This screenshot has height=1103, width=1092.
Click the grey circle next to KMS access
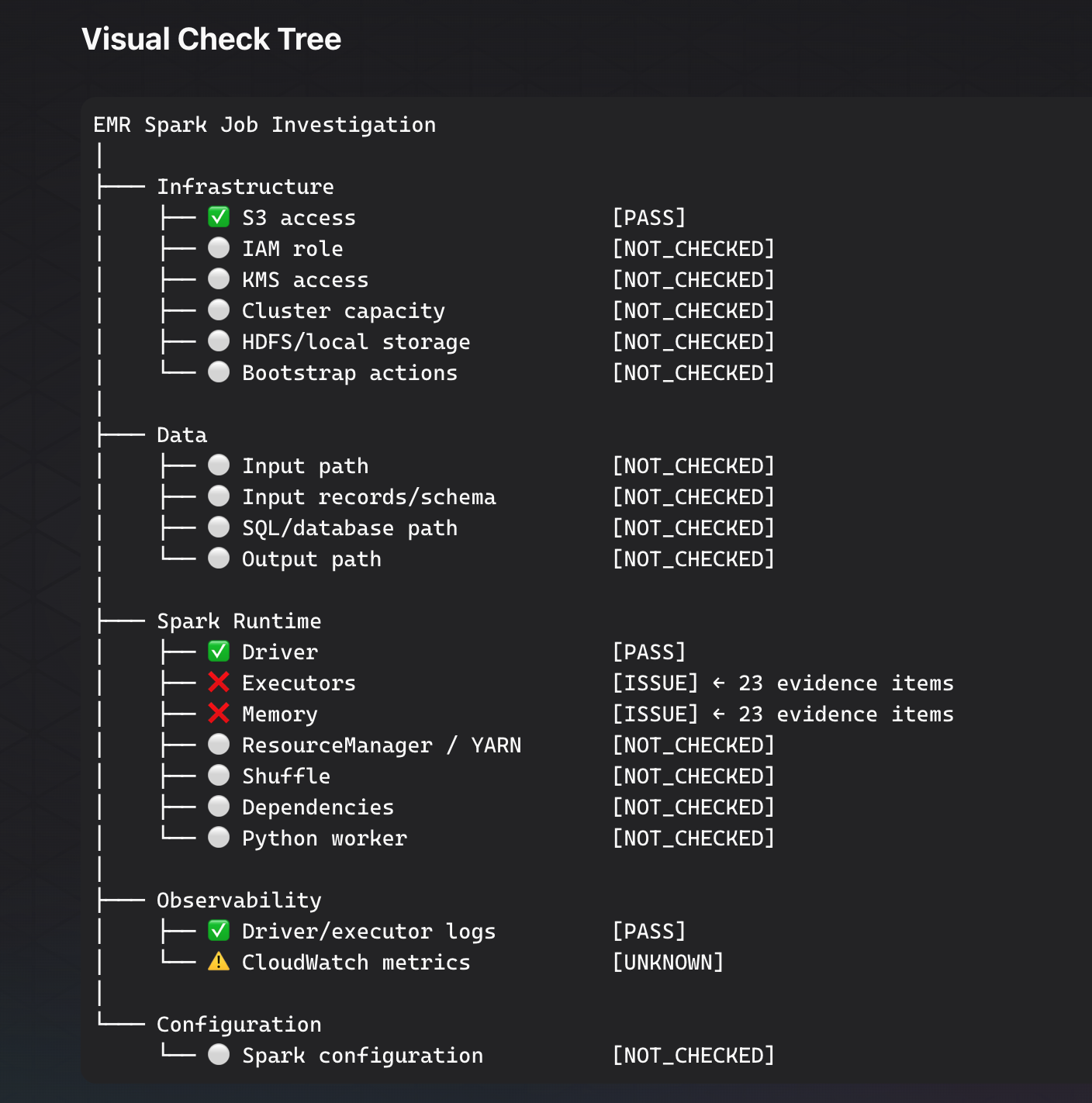(x=219, y=279)
